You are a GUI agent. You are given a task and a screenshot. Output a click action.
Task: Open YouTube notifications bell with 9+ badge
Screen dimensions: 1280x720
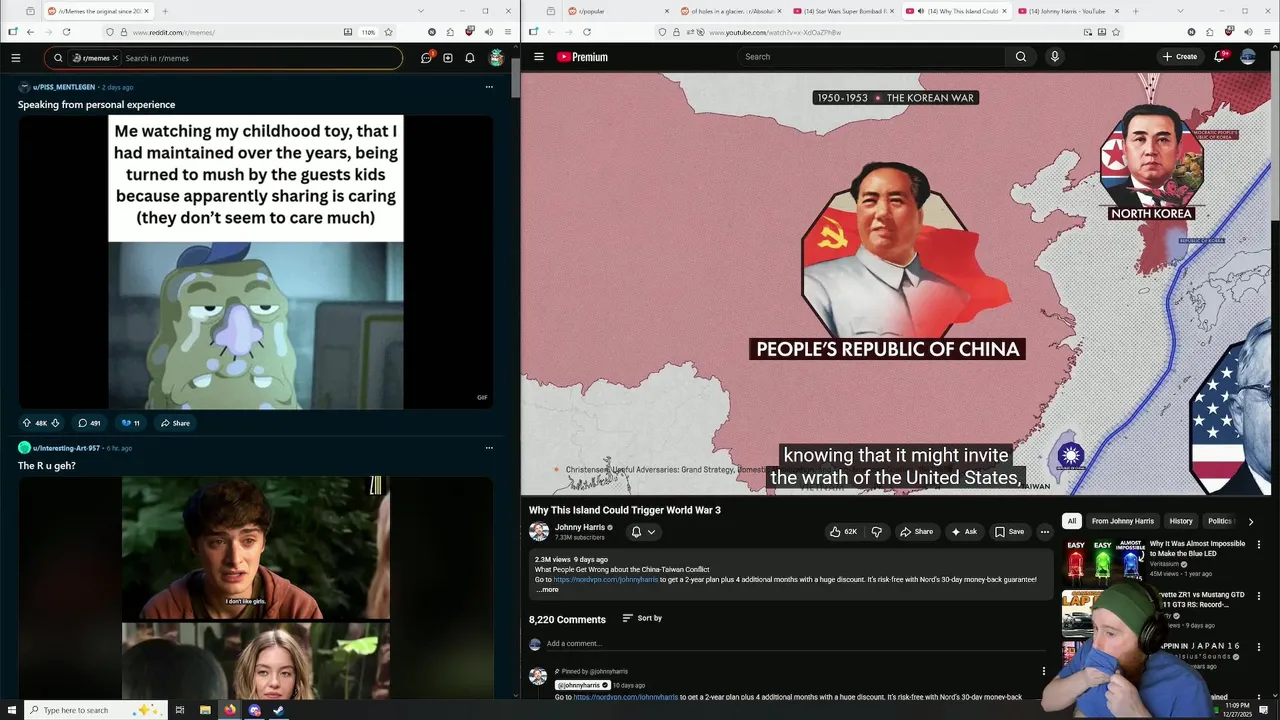click(x=1220, y=56)
